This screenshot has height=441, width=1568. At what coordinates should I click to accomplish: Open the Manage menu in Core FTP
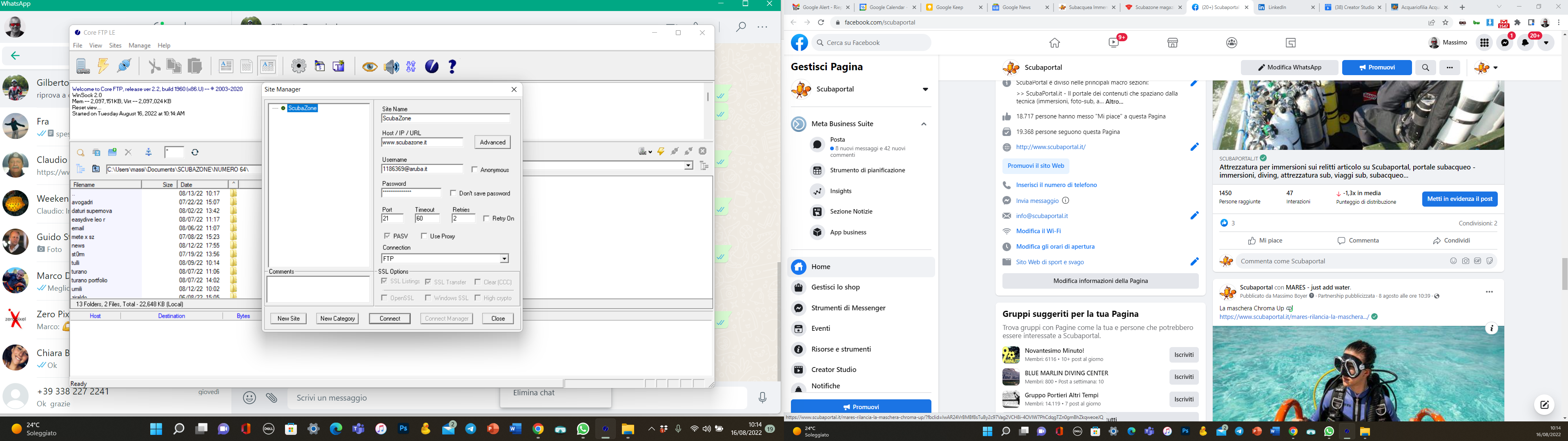click(139, 46)
